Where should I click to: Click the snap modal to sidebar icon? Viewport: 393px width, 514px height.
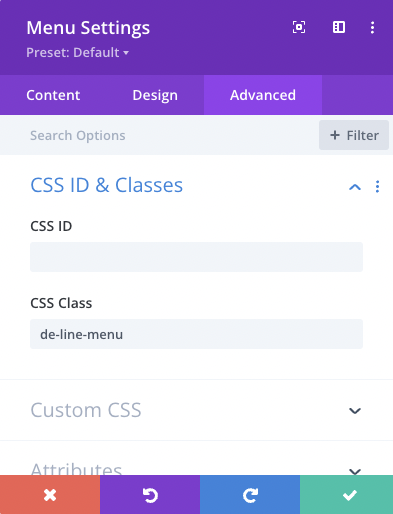pyautogui.click(x=339, y=27)
